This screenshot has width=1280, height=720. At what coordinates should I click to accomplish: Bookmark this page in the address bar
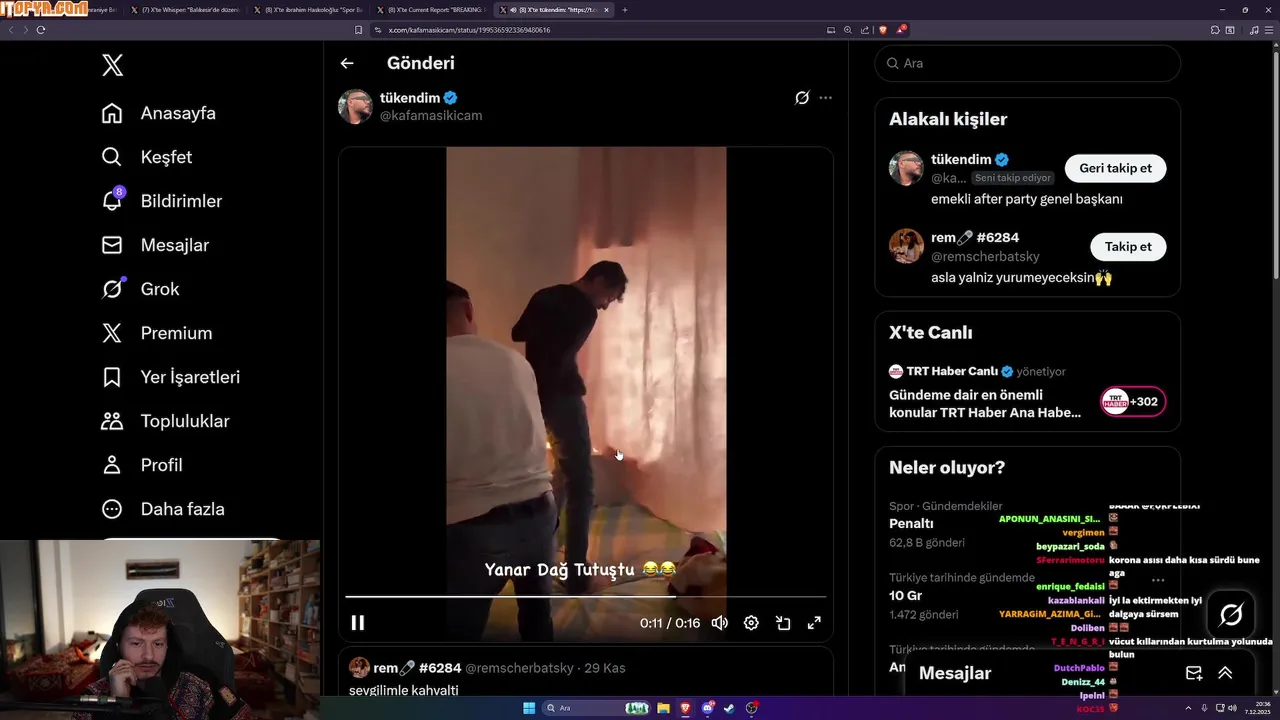[359, 30]
